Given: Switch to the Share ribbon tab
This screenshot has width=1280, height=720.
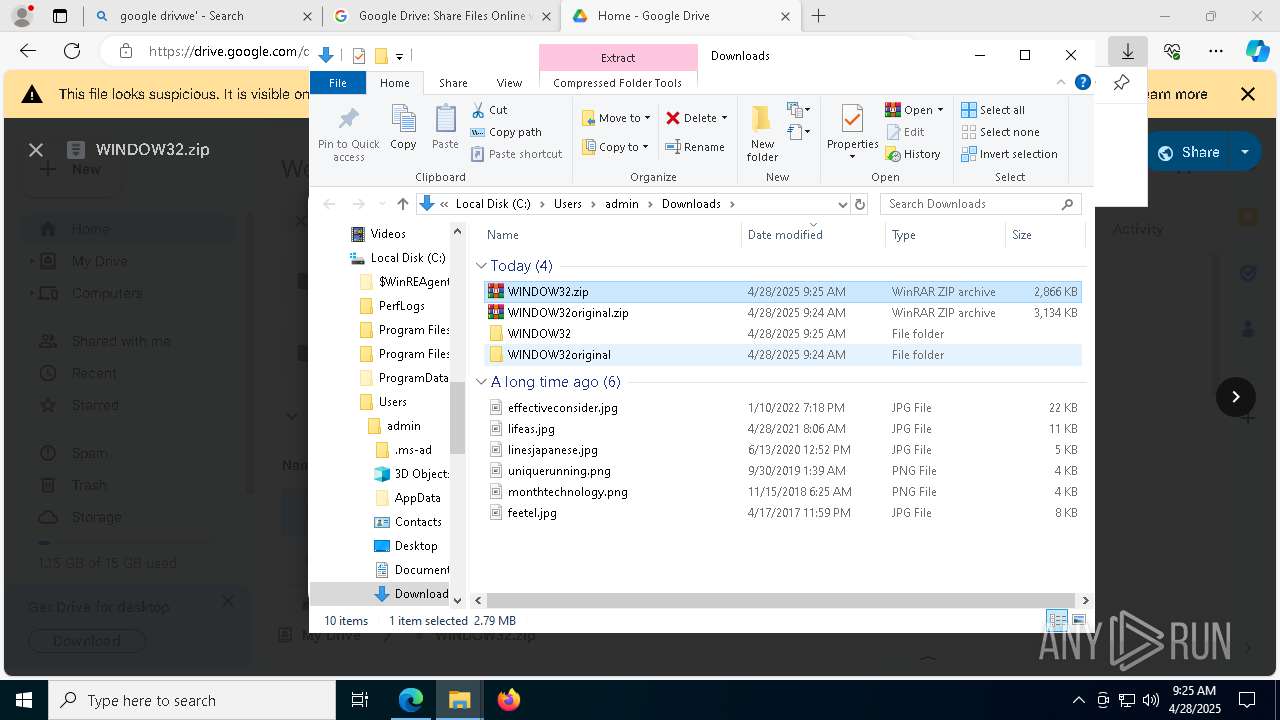Looking at the screenshot, I should (453, 83).
